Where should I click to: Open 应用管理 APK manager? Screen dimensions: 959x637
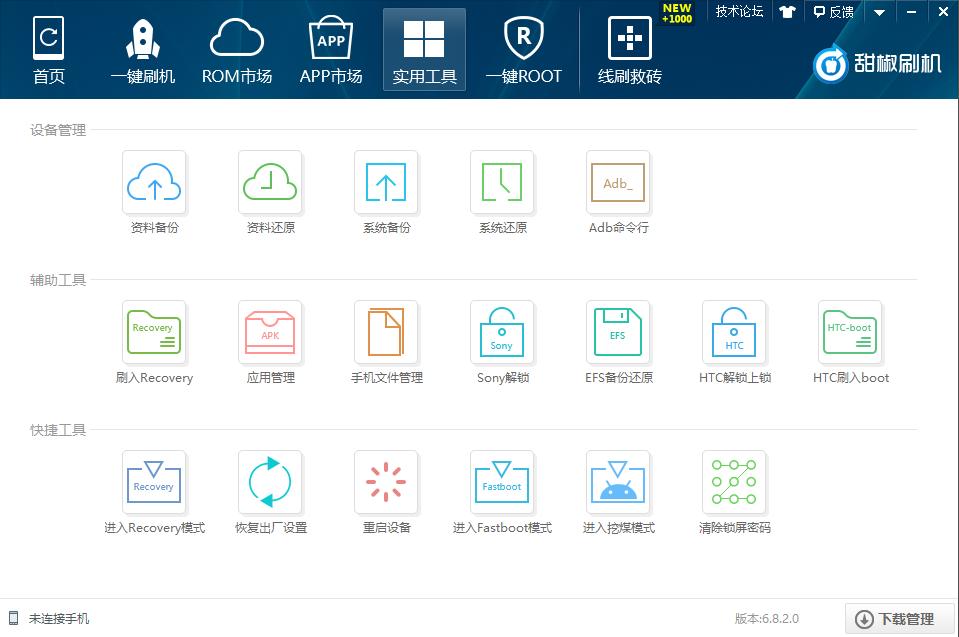pyautogui.click(x=270, y=332)
